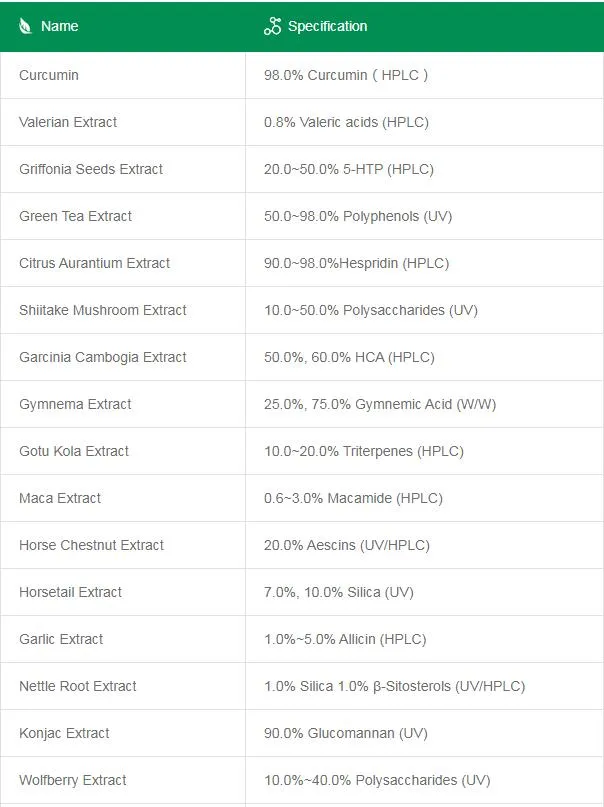Click on Griffonia Seeds Extract
This screenshot has width=604, height=807.
[91, 169]
